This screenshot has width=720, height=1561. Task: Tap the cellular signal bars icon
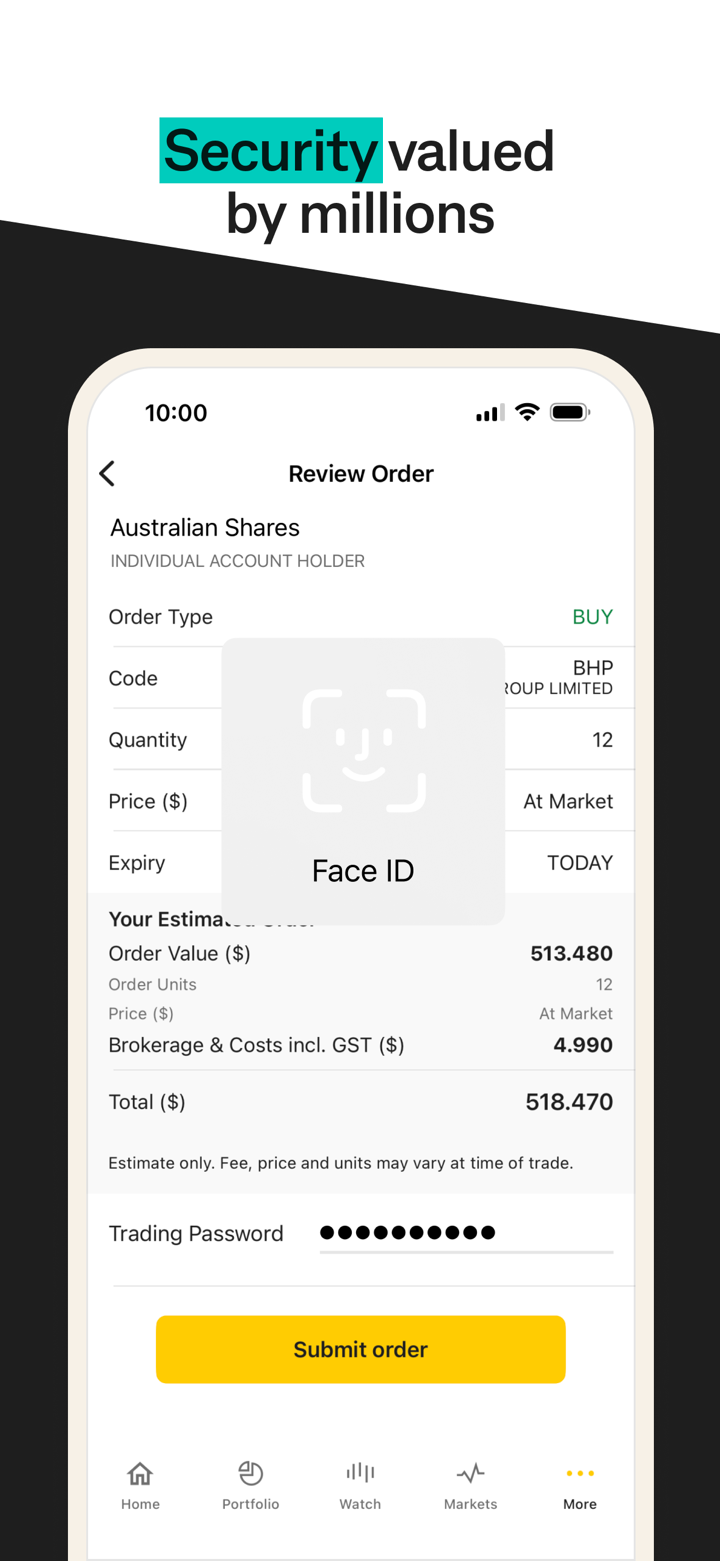(490, 413)
